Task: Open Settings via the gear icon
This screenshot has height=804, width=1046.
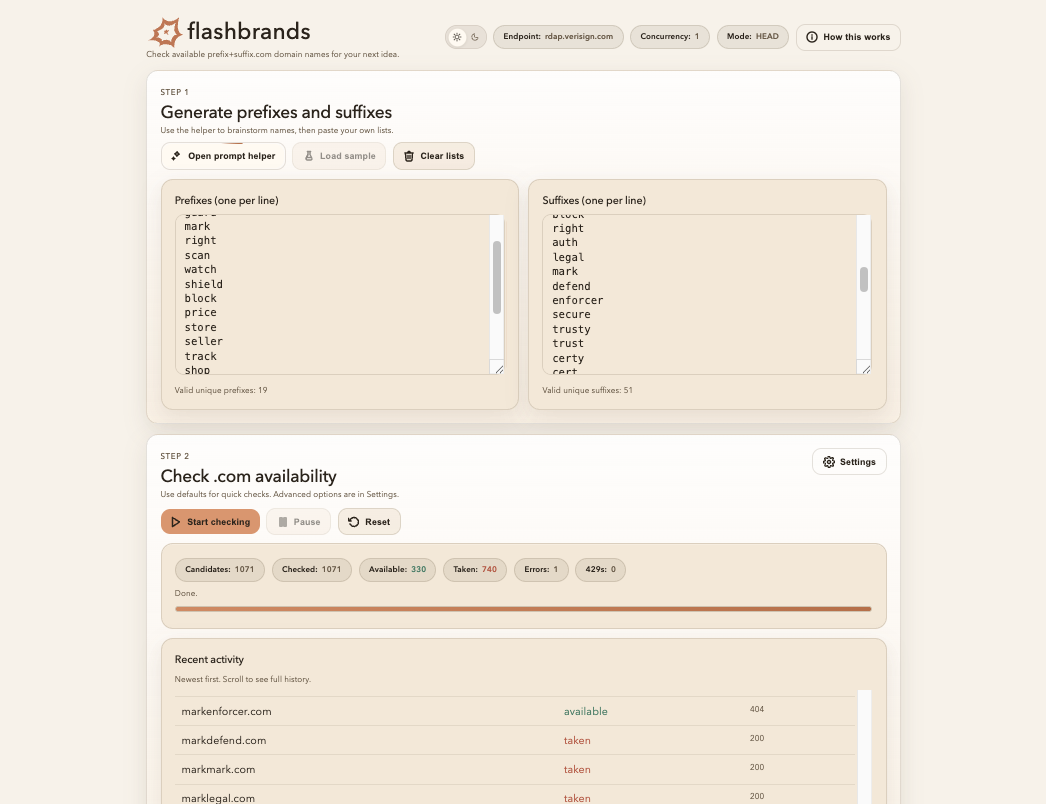Action: click(828, 461)
